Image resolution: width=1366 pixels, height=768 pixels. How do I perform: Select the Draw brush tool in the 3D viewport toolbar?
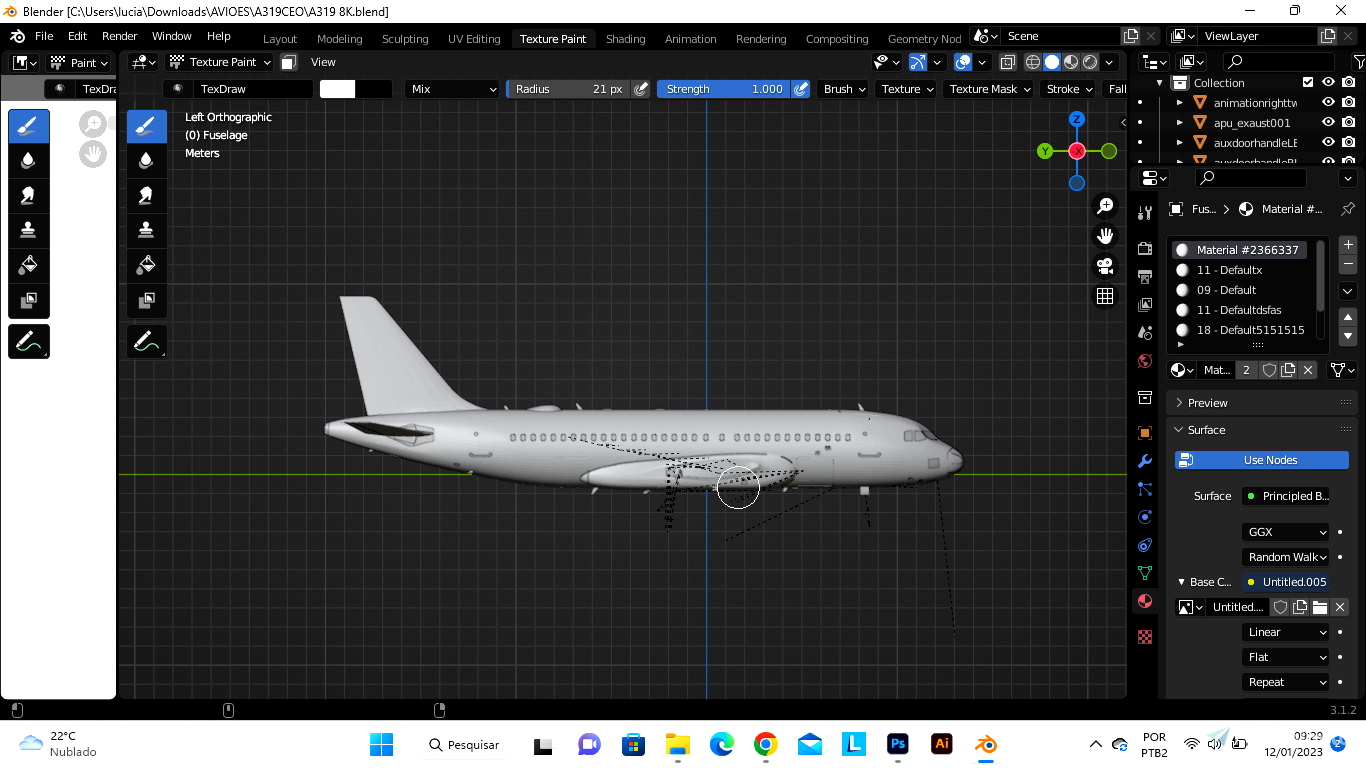click(147, 126)
